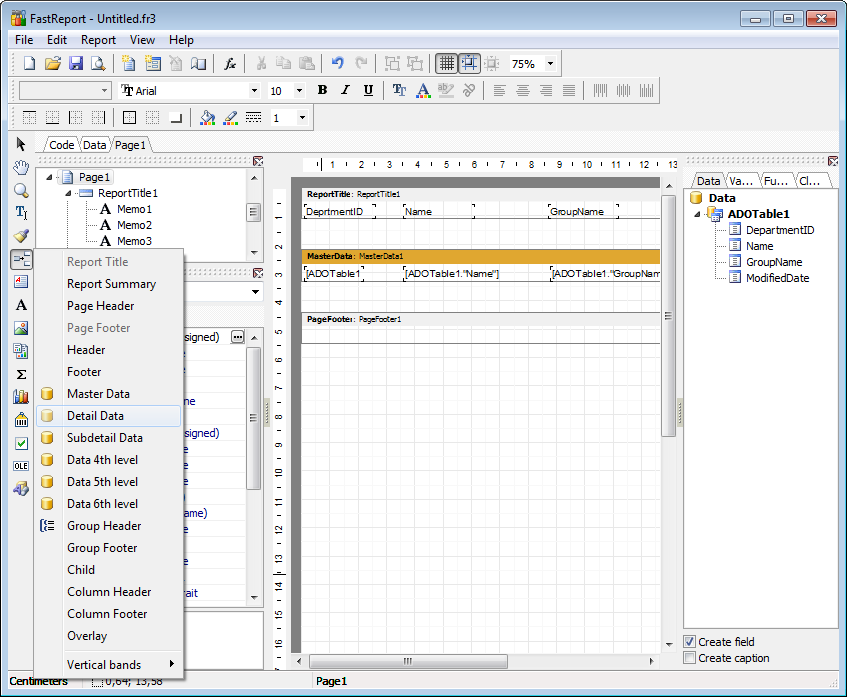Apply Bold formatting

(x=322, y=90)
